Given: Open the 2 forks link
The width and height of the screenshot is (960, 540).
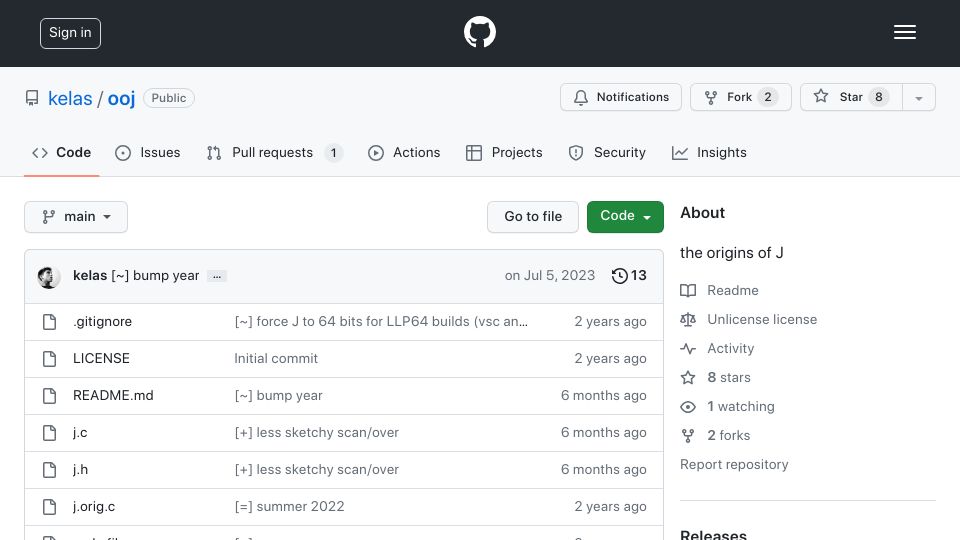Looking at the screenshot, I should coord(729,435).
